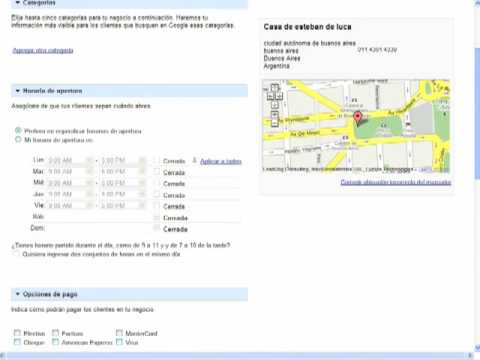Collapse the Horario de apertura section
Screen dimensions: 480x360
(18, 91)
